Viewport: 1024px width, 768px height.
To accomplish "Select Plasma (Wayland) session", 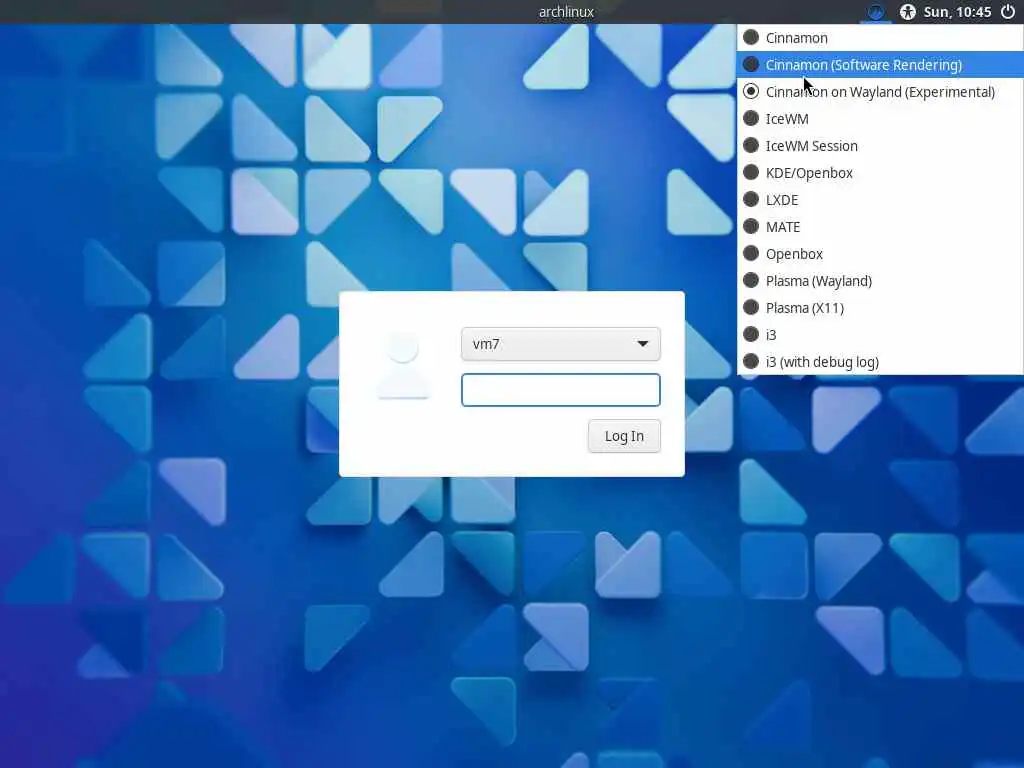I will (x=880, y=281).
